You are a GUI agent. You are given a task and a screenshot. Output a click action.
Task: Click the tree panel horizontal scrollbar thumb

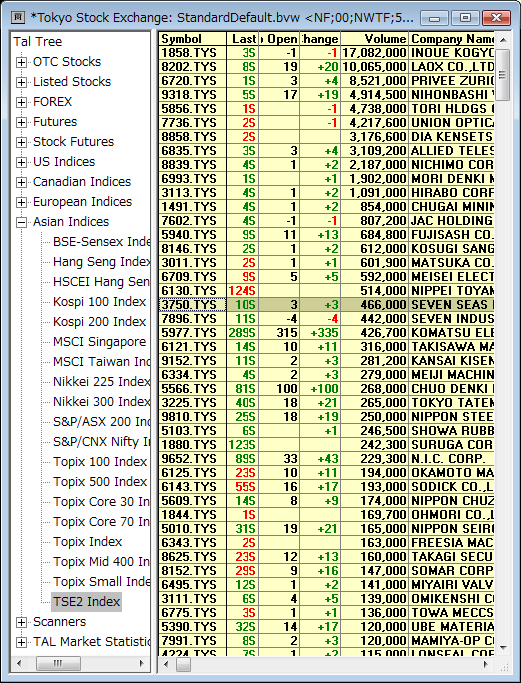click(x=58, y=663)
